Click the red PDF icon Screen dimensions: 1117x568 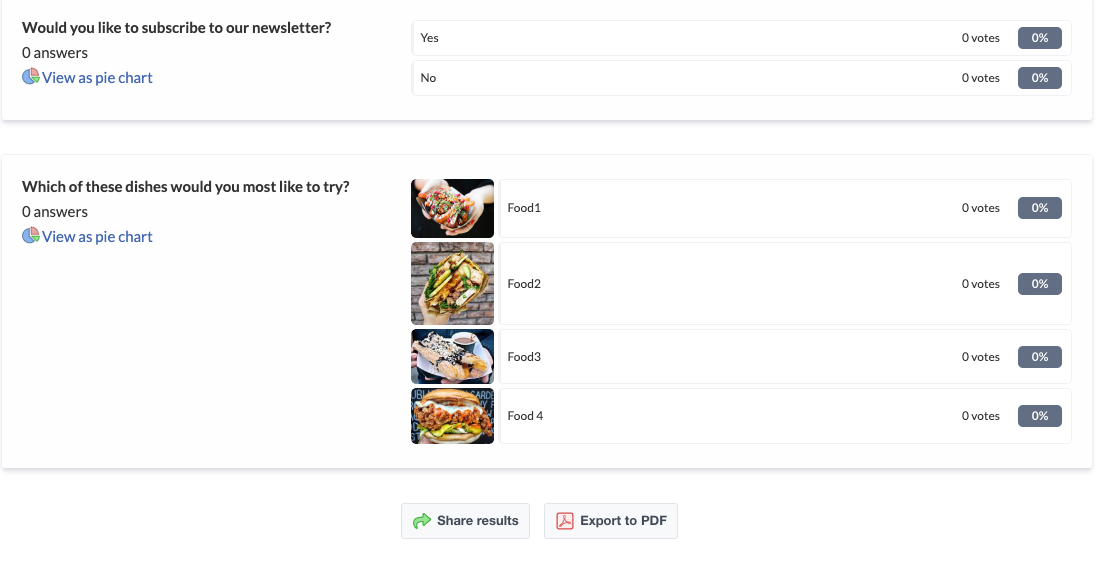tap(565, 521)
